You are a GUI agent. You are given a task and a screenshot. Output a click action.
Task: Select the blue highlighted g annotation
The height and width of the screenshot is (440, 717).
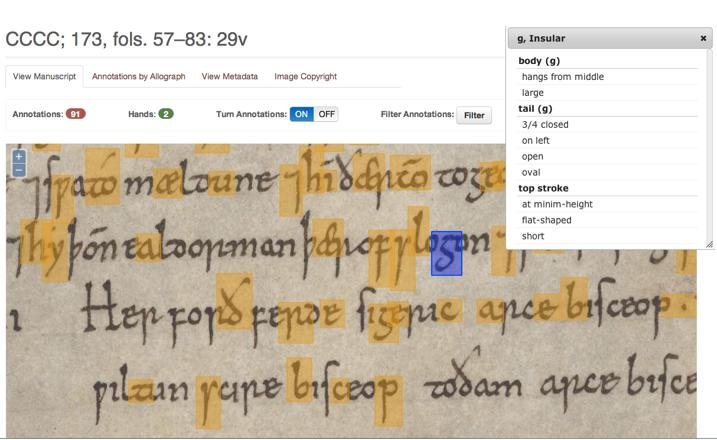point(446,253)
